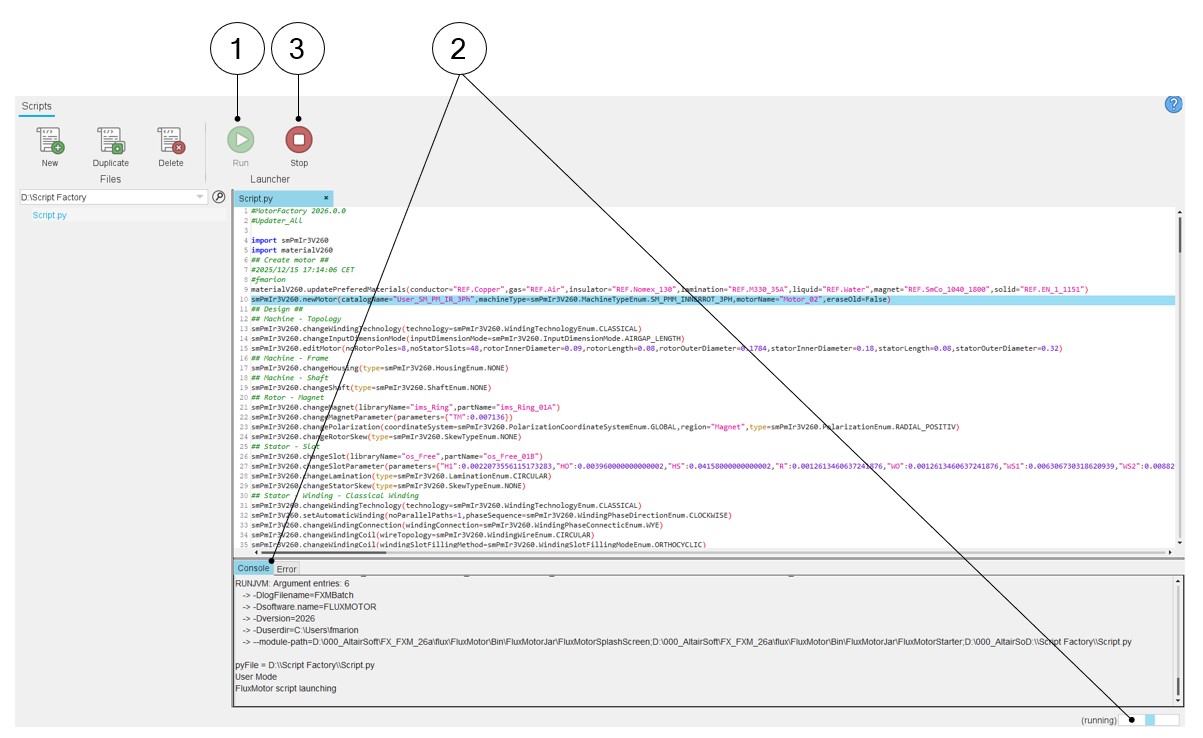Click the 'import smPmIr3V260' code line
The height and width of the screenshot is (738, 1203).
[x=291, y=241]
